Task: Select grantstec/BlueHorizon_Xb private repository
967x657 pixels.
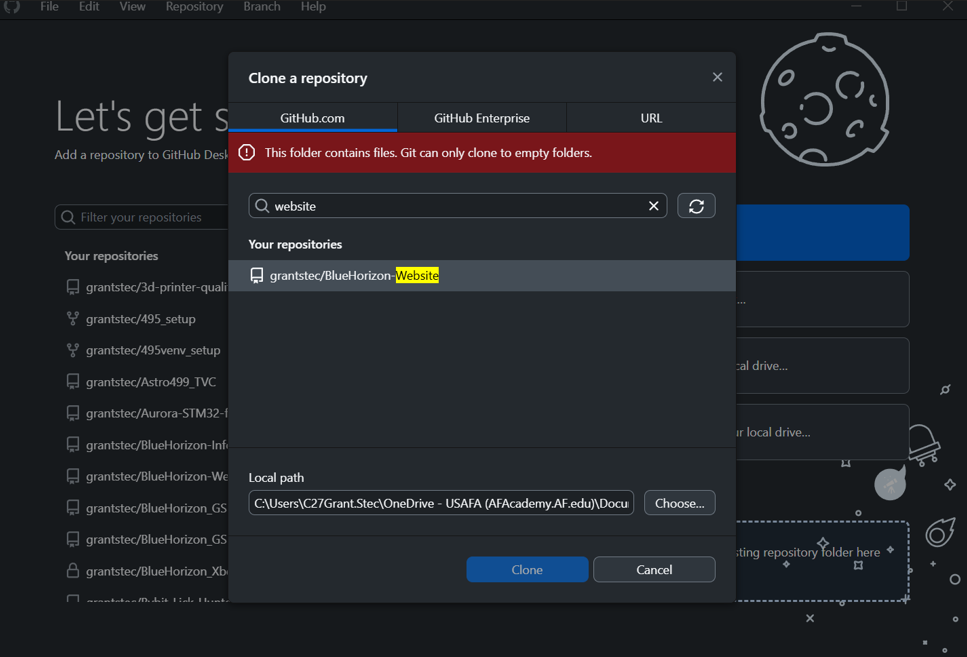Action: 147,571
